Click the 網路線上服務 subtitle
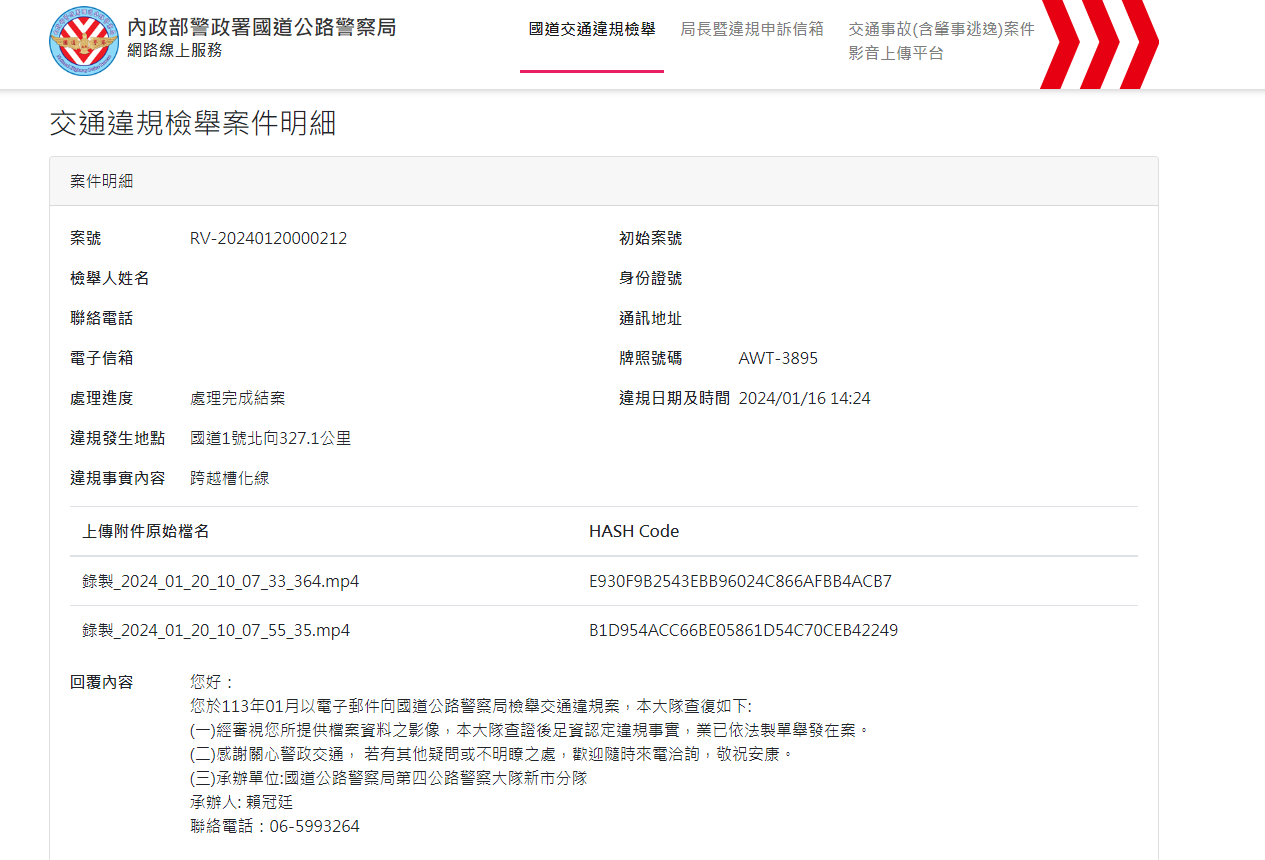The image size is (1265, 860). [175, 50]
